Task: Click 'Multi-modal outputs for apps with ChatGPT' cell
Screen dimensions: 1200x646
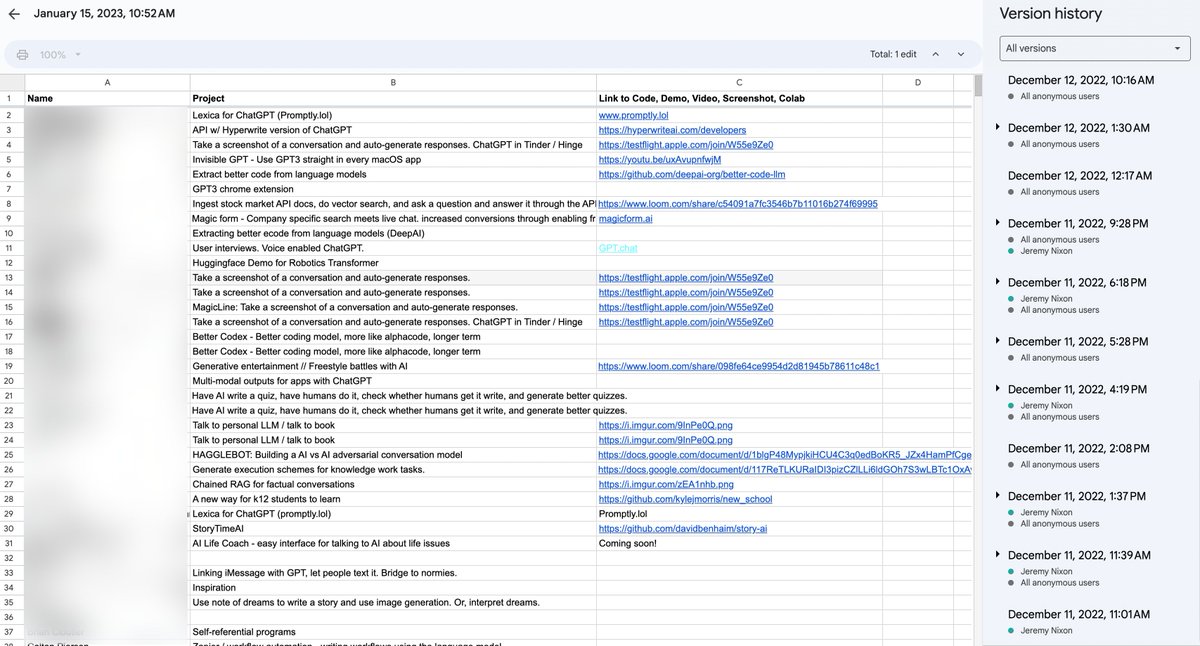Action: 393,381
